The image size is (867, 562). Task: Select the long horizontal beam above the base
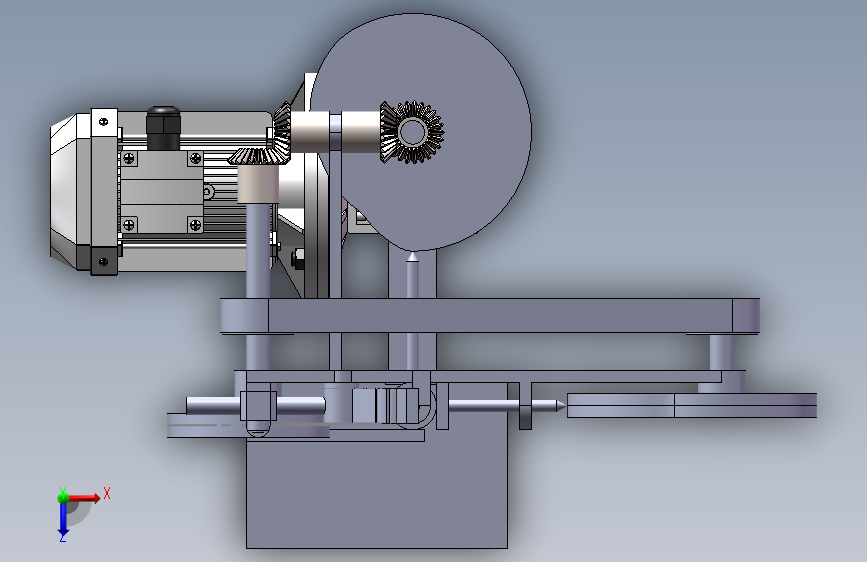(489, 316)
